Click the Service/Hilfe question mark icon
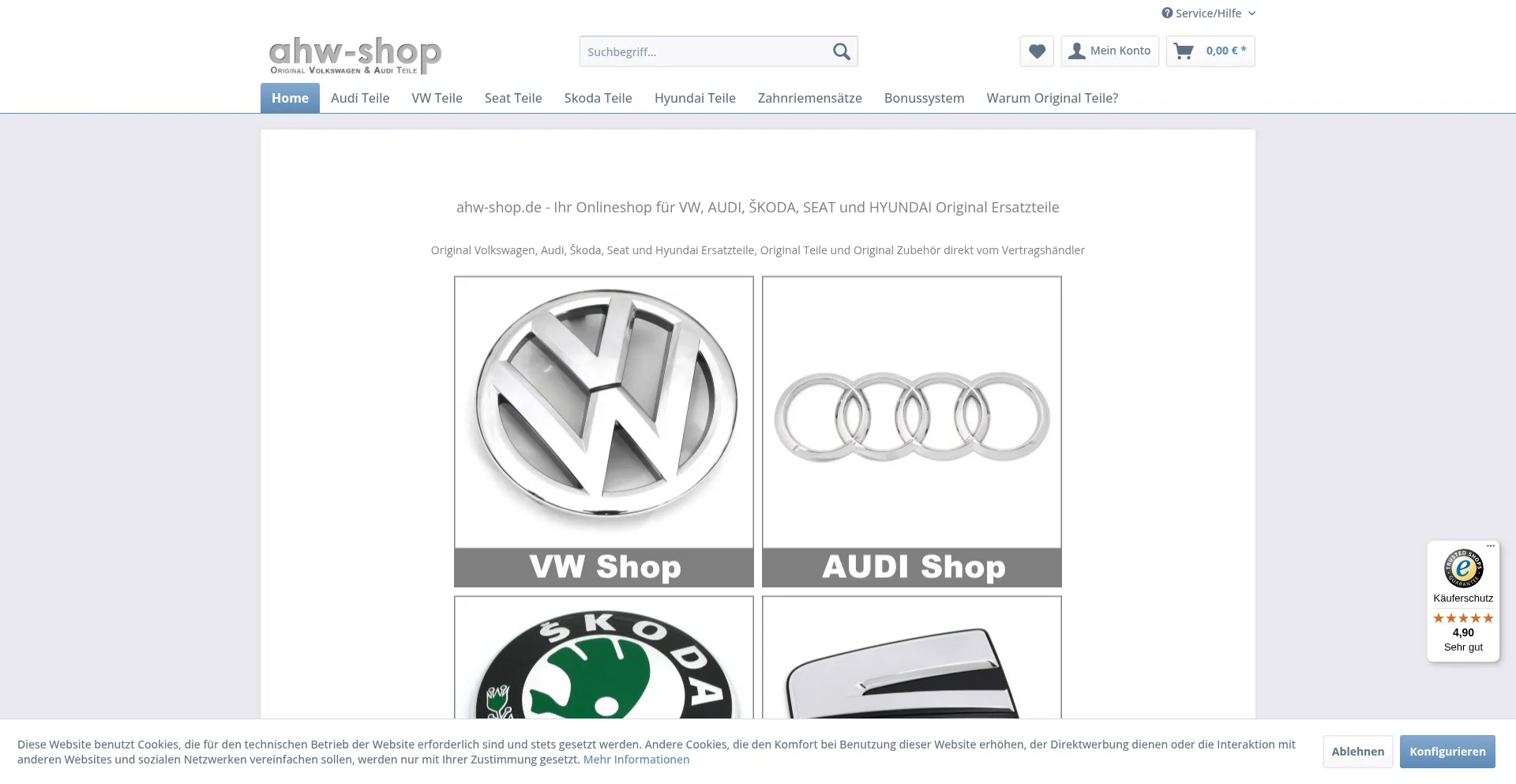The height and width of the screenshot is (784, 1516). click(x=1167, y=13)
